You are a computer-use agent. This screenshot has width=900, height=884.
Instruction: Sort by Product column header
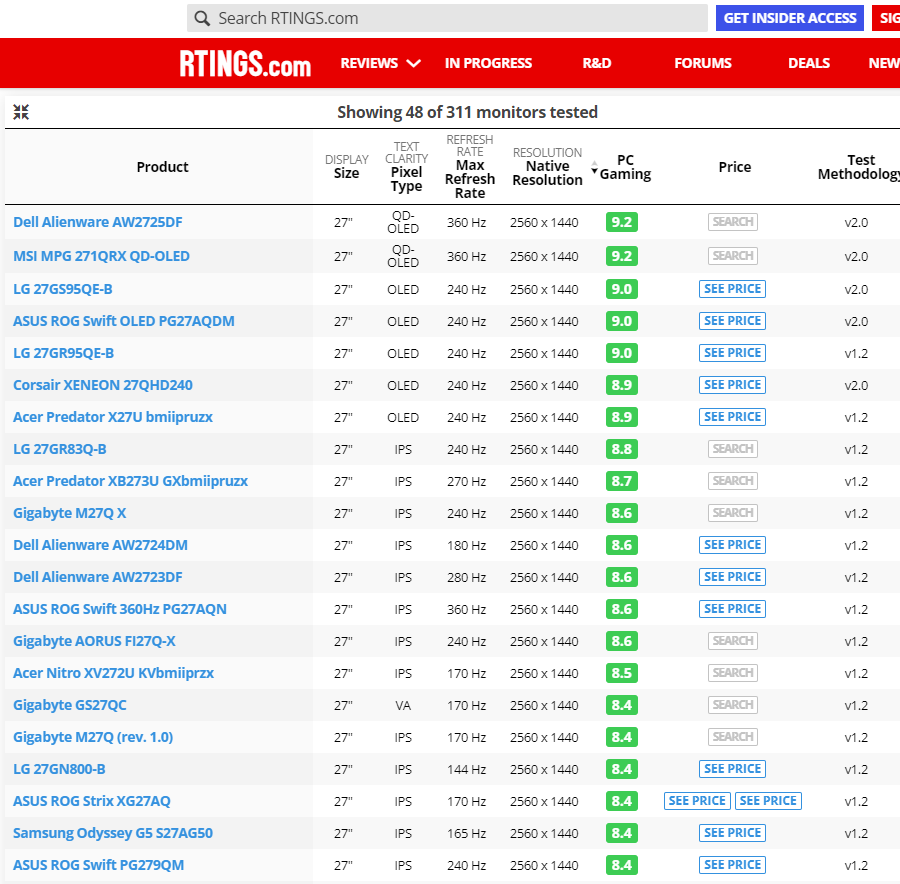point(162,167)
